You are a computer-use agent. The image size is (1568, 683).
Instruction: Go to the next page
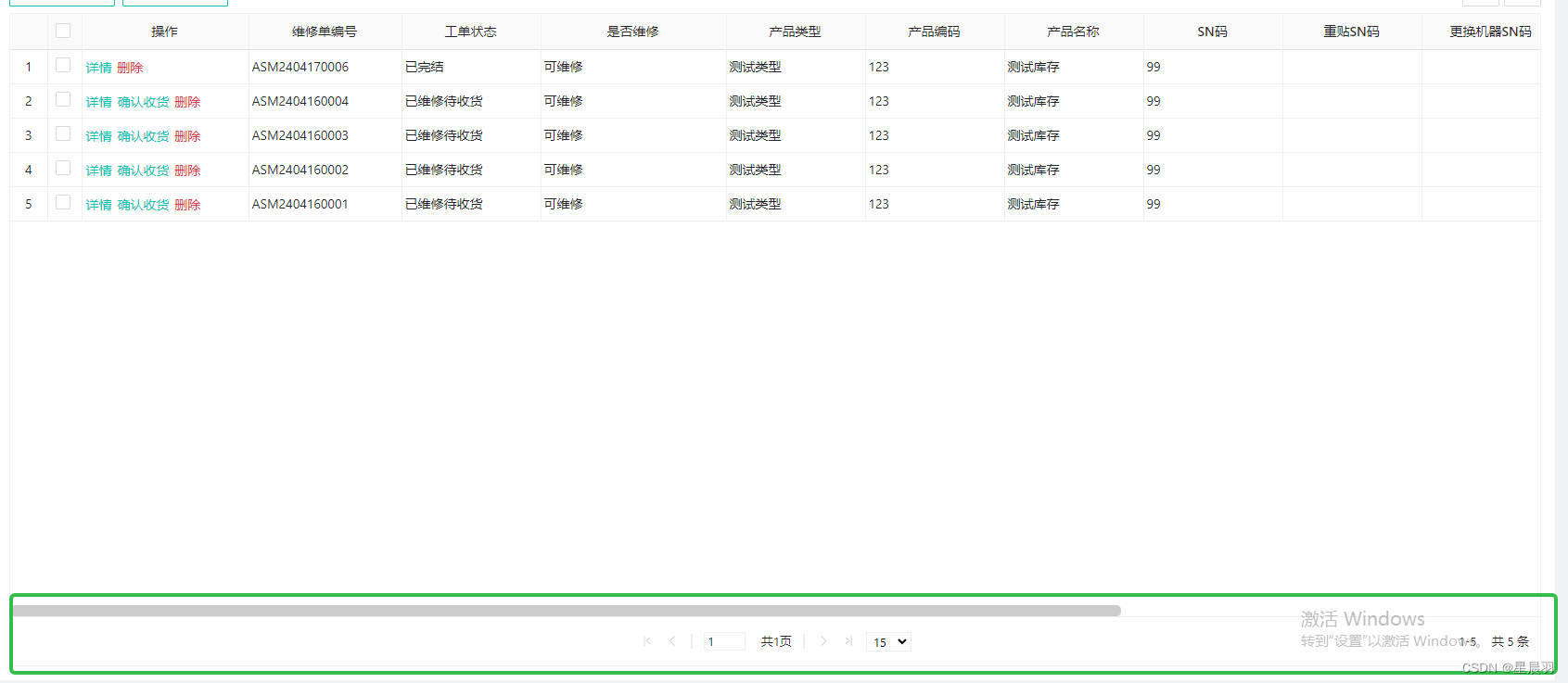click(x=823, y=641)
